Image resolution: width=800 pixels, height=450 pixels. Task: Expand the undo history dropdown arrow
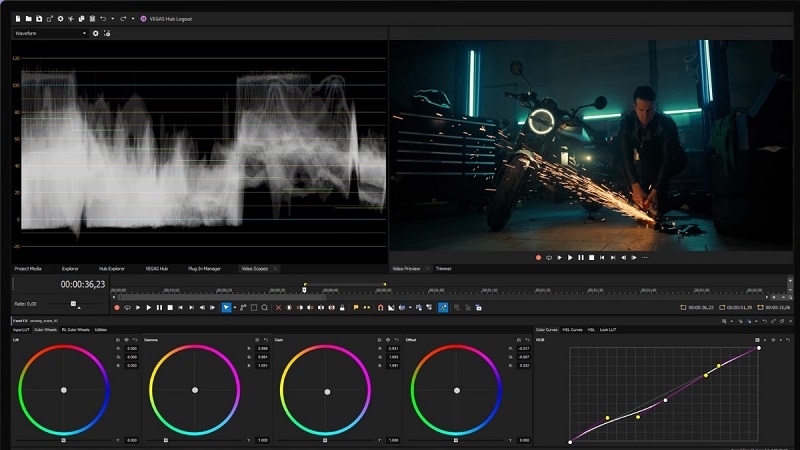point(114,18)
